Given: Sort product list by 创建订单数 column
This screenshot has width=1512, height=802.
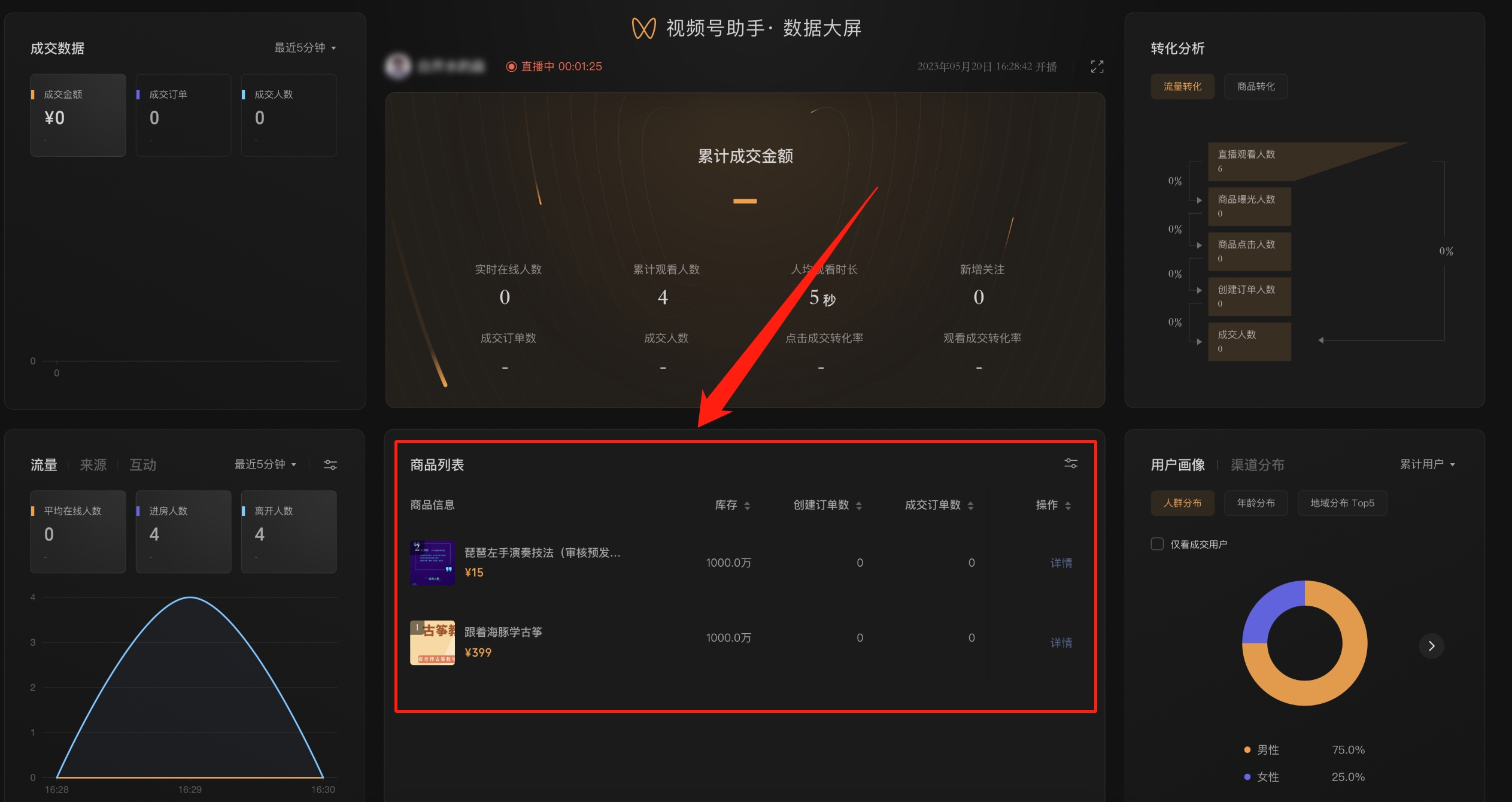Looking at the screenshot, I should pos(828,505).
